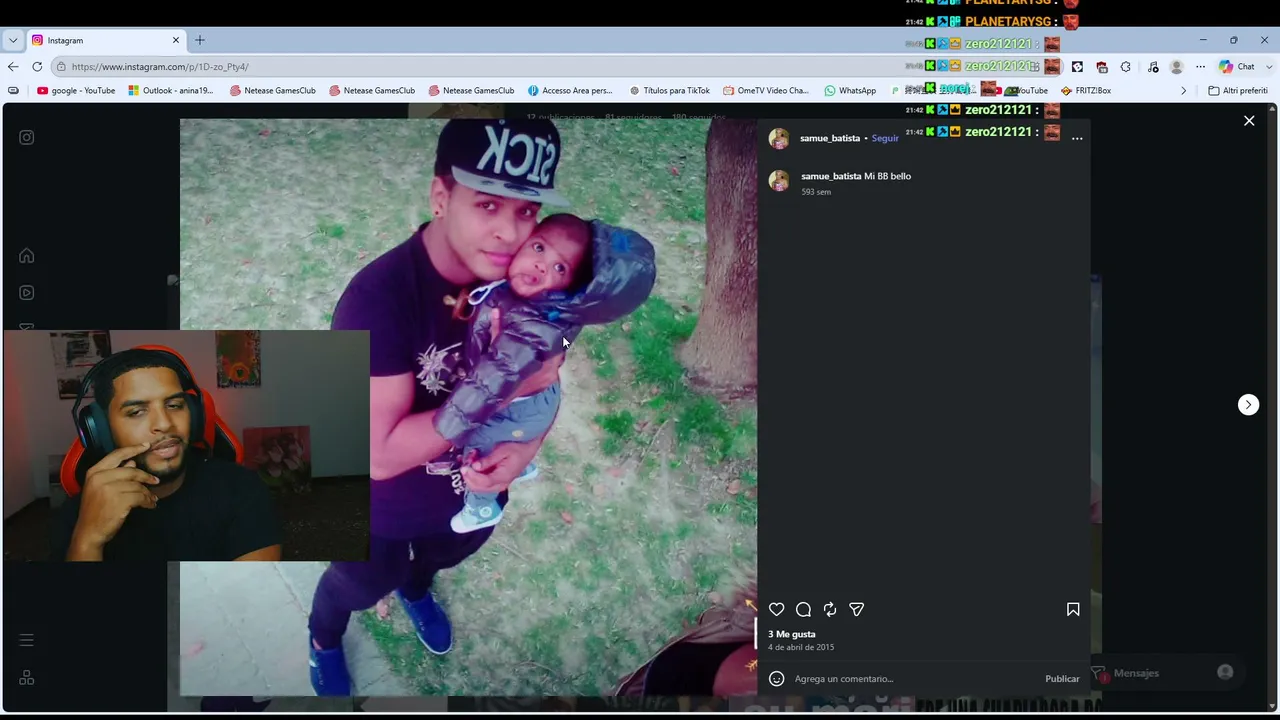Go to Instagram Home in the sidebar
This screenshot has height=720, width=1280.
pos(27,255)
